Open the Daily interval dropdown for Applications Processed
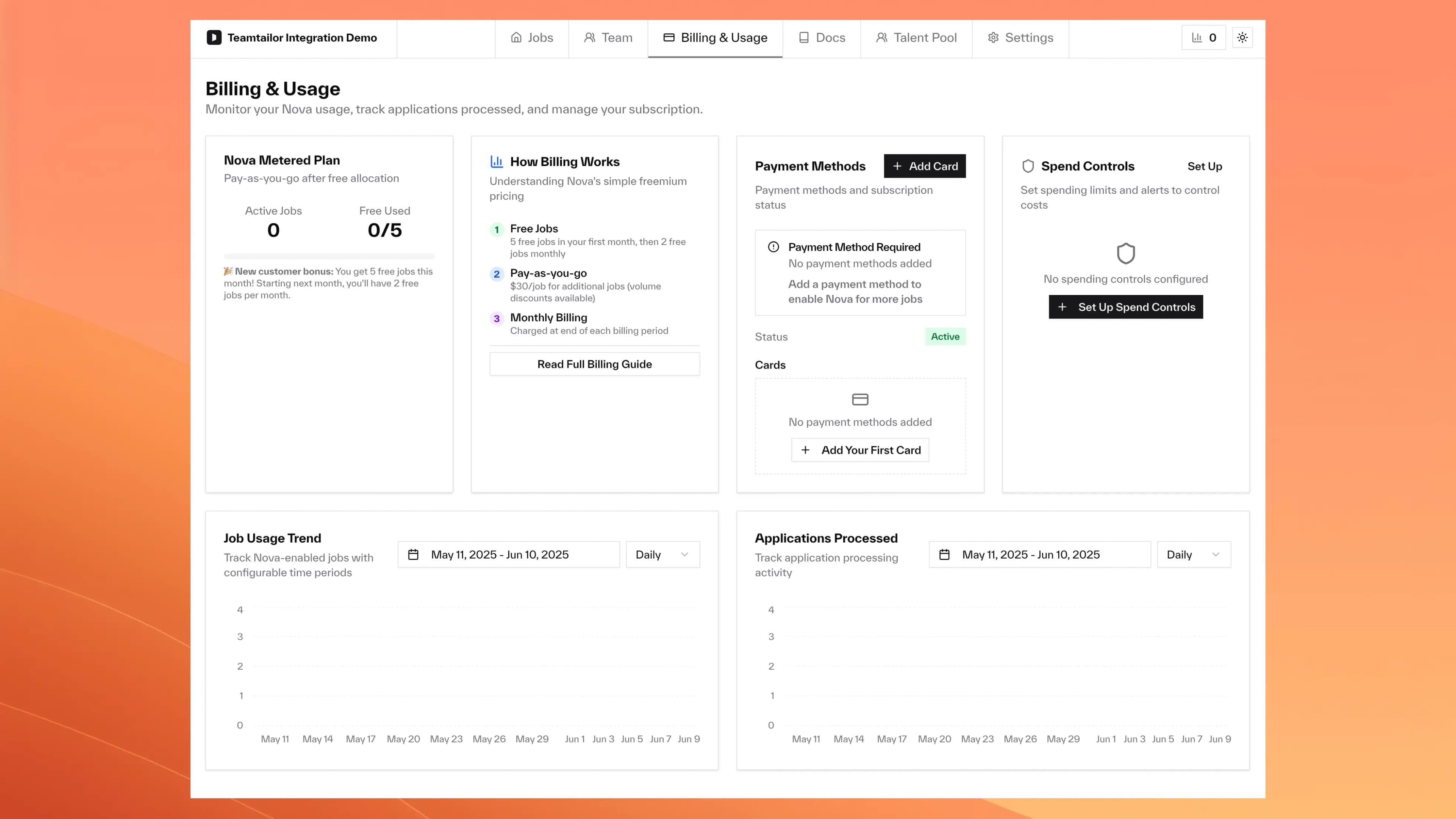Viewport: 1456px width, 819px height. (x=1192, y=554)
